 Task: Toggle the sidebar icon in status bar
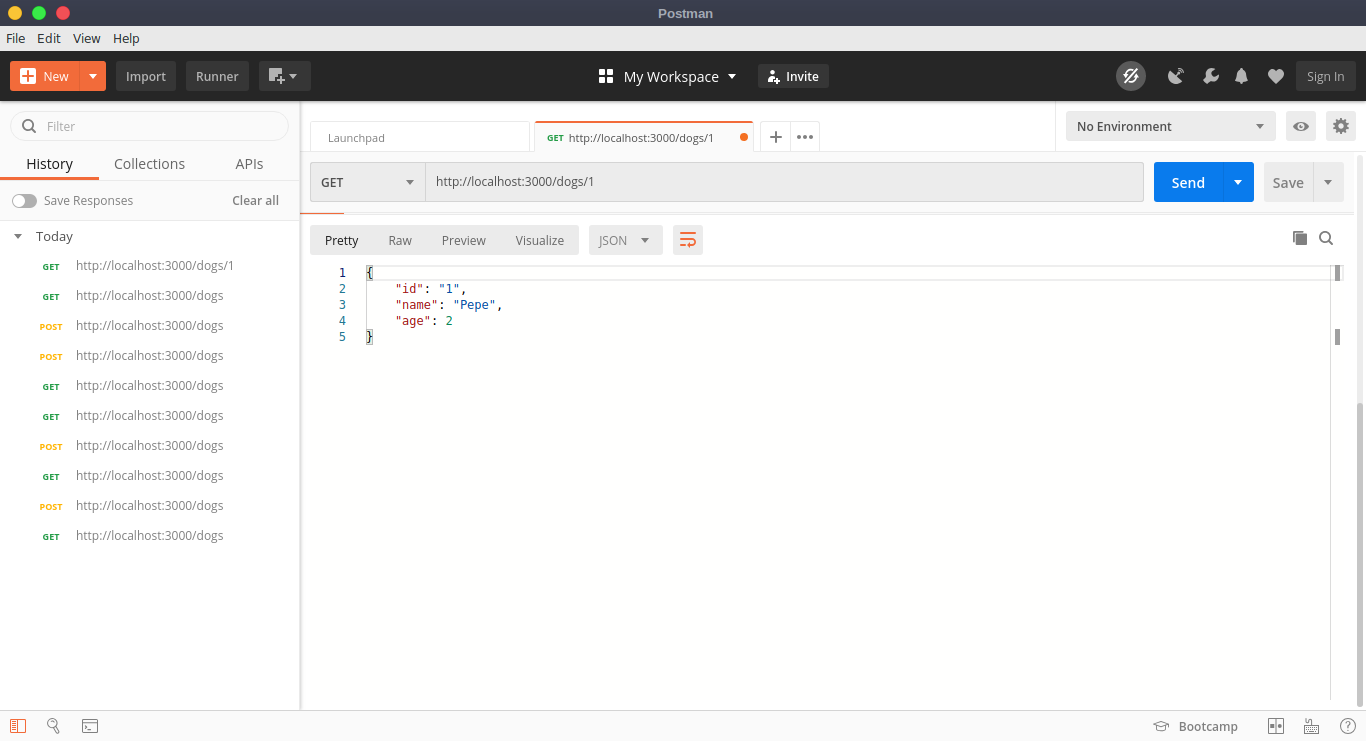pos(18,726)
